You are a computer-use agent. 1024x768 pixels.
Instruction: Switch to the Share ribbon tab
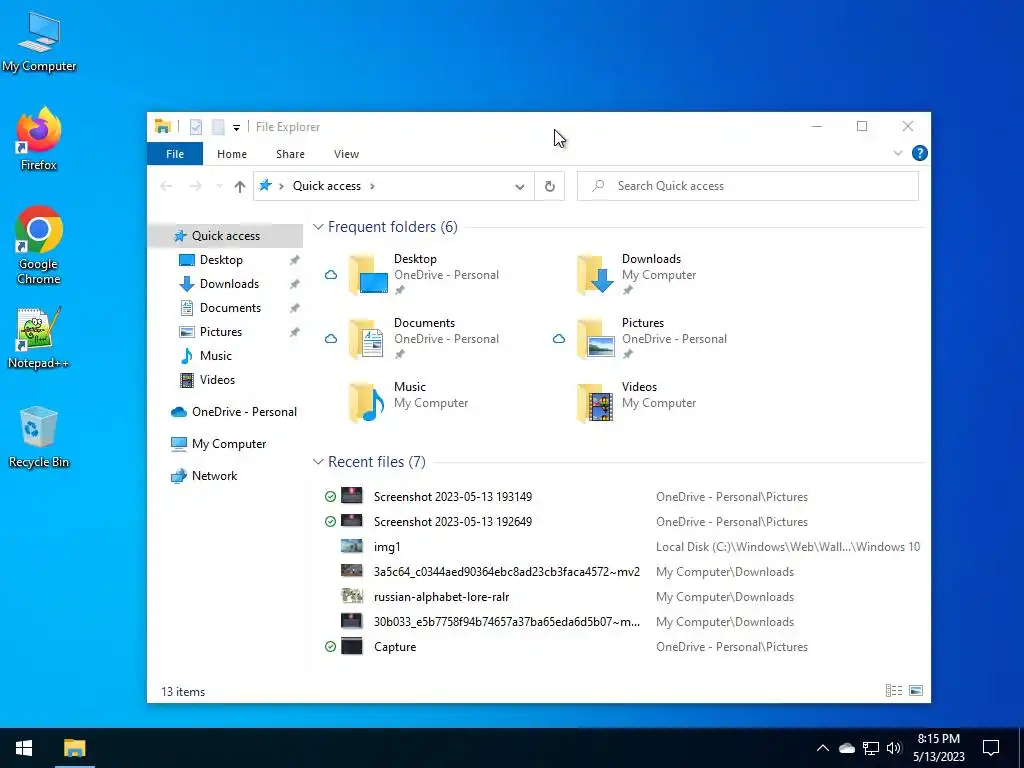pyautogui.click(x=290, y=154)
